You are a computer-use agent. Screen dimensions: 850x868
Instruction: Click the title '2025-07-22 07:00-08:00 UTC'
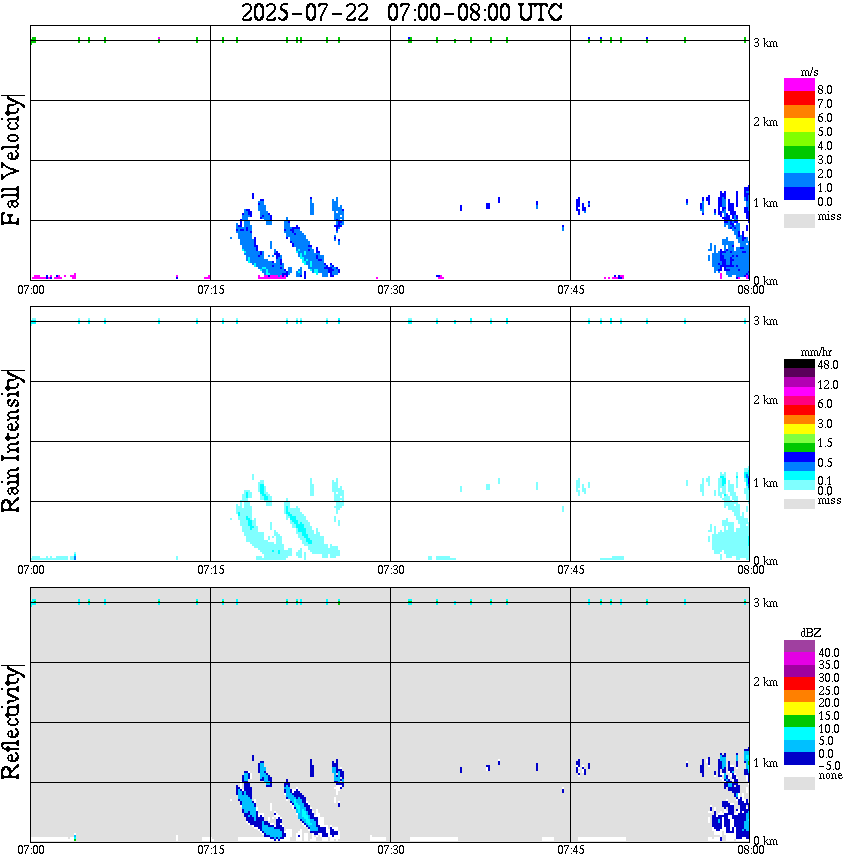pos(401,12)
